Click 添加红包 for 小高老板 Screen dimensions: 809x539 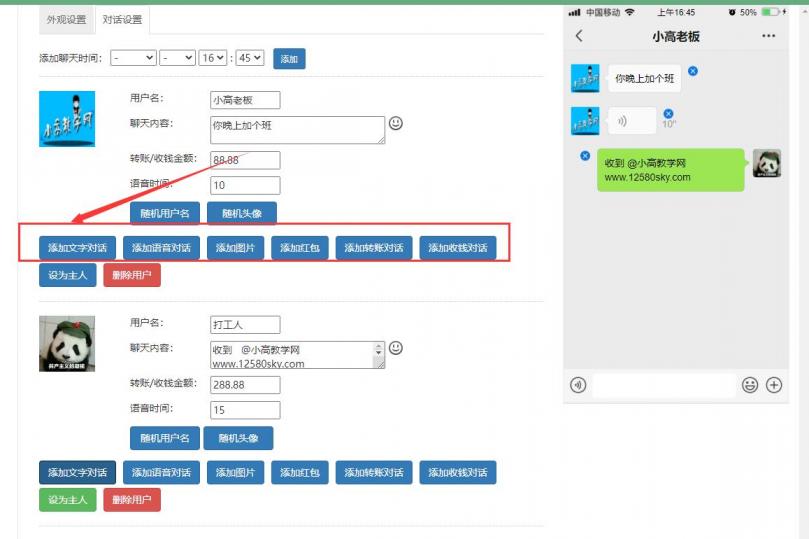[x=300, y=248]
